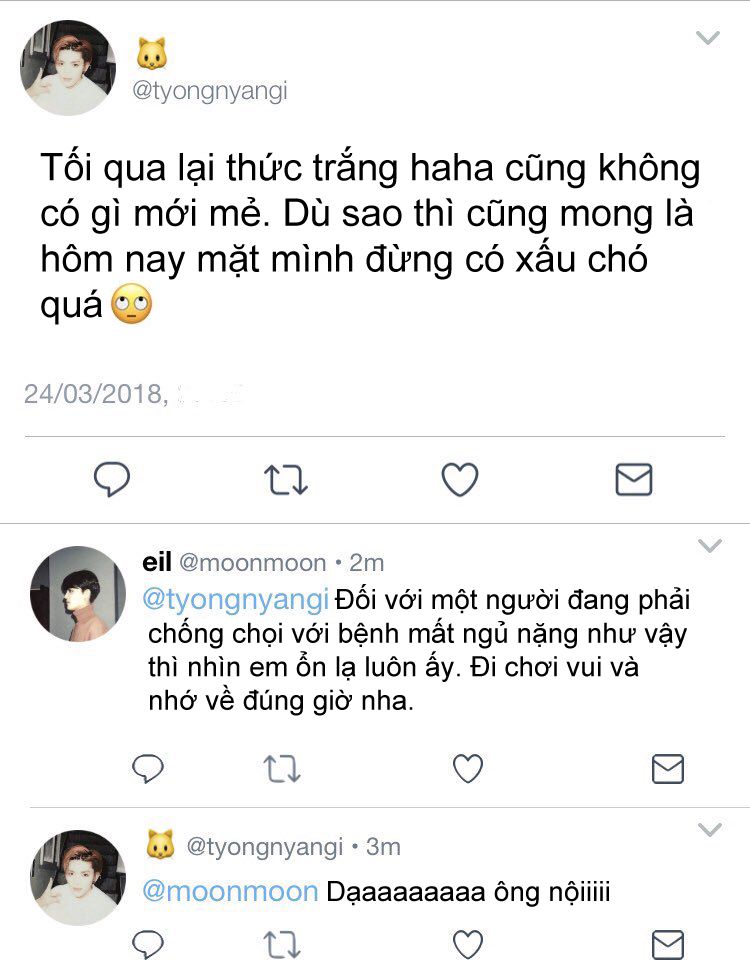Open options chevron on bottom reply
This screenshot has width=750, height=976.
[710, 830]
